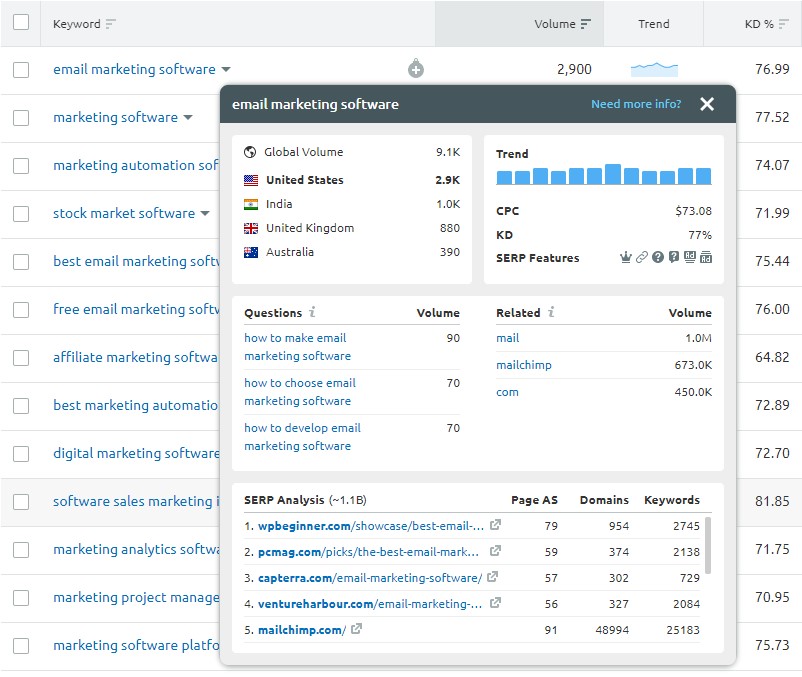Image resolution: width=802 pixels, height=677 pixels.
Task: Check the best email marketing row checkbox
Action: [21, 262]
